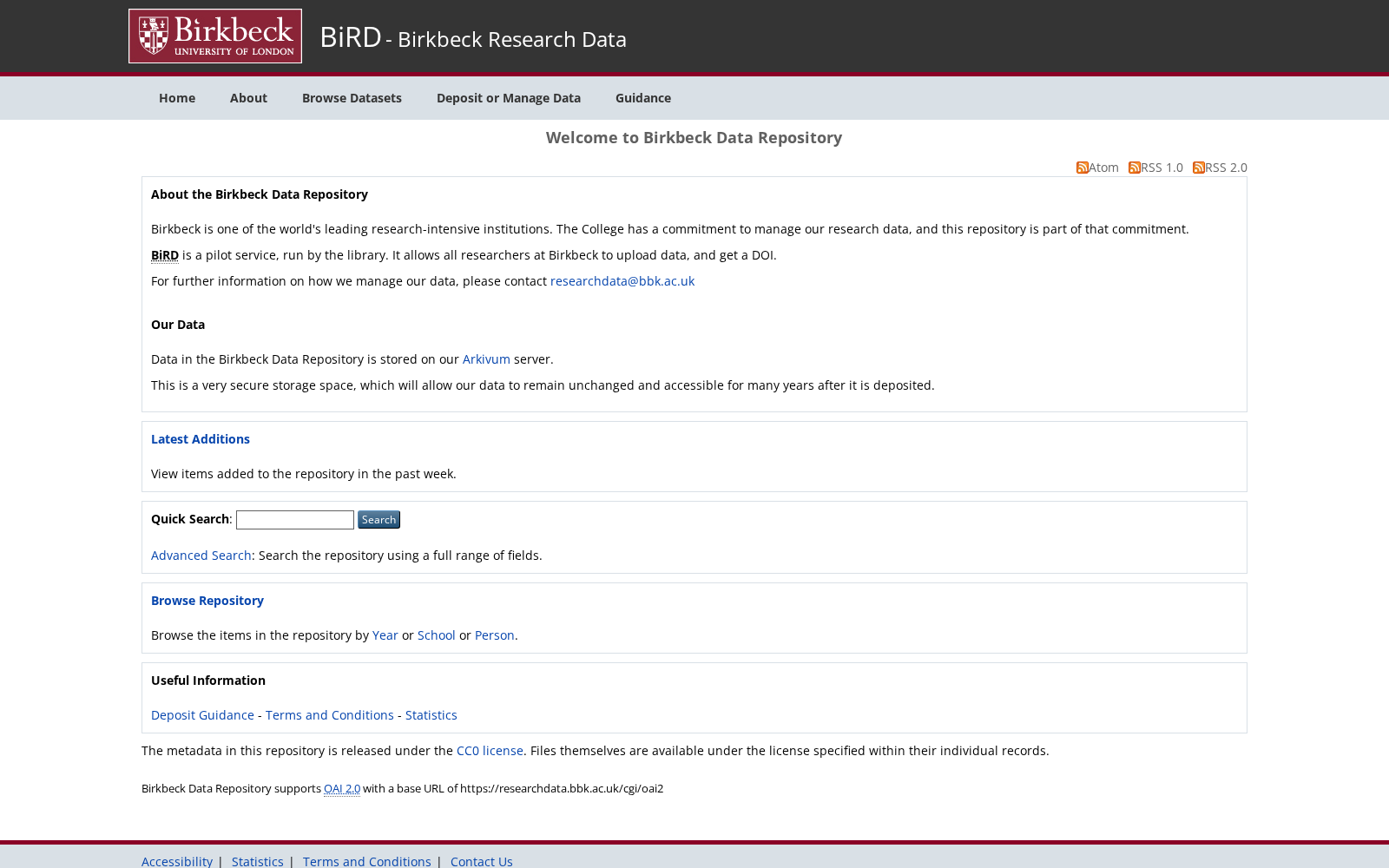This screenshot has width=1389, height=868.
Task: Click the RSS 1.0 feed icon
Action: coord(1134,168)
